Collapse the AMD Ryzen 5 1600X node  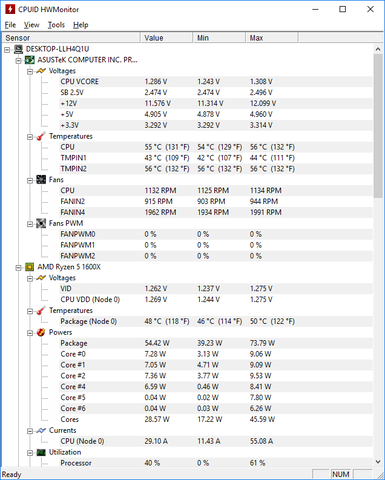(x=19, y=268)
